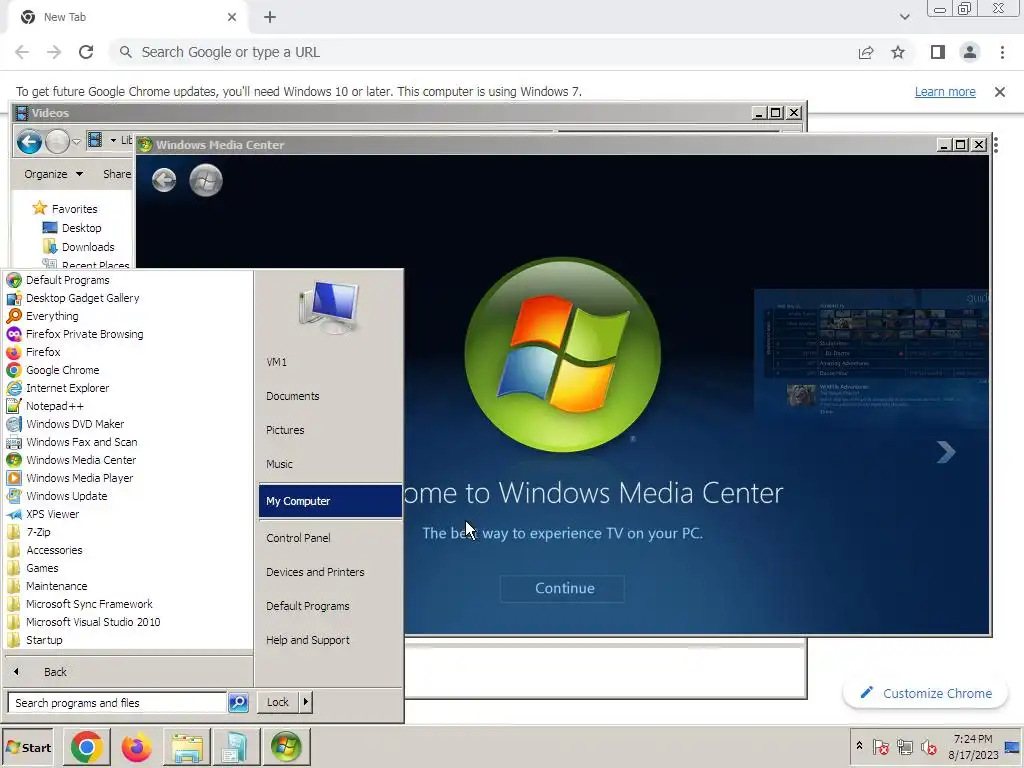The height and width of the screenshot is (768, 1024).
Task: Click Customize Chrome
Action: pos(925,694)
